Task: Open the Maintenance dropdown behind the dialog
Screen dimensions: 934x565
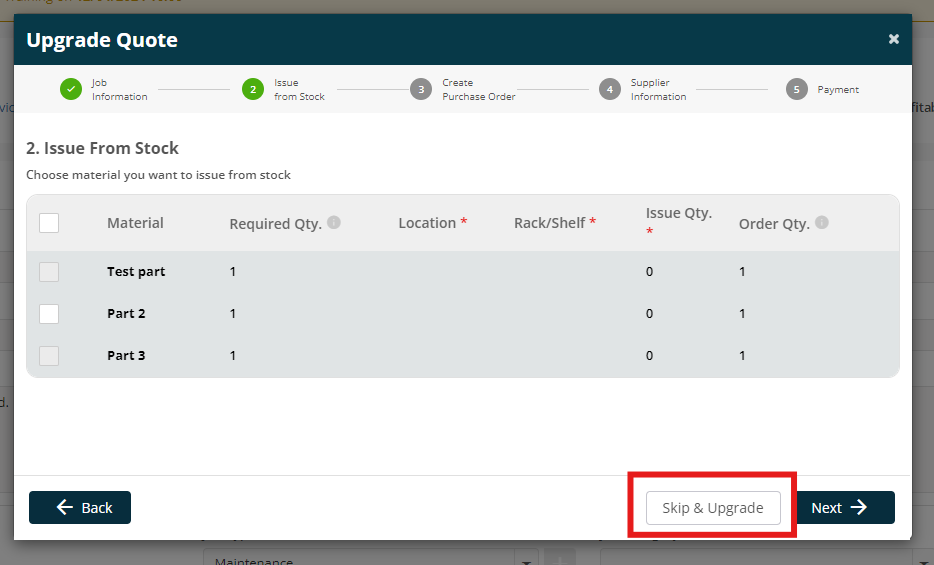Action: tap(370, 559)
